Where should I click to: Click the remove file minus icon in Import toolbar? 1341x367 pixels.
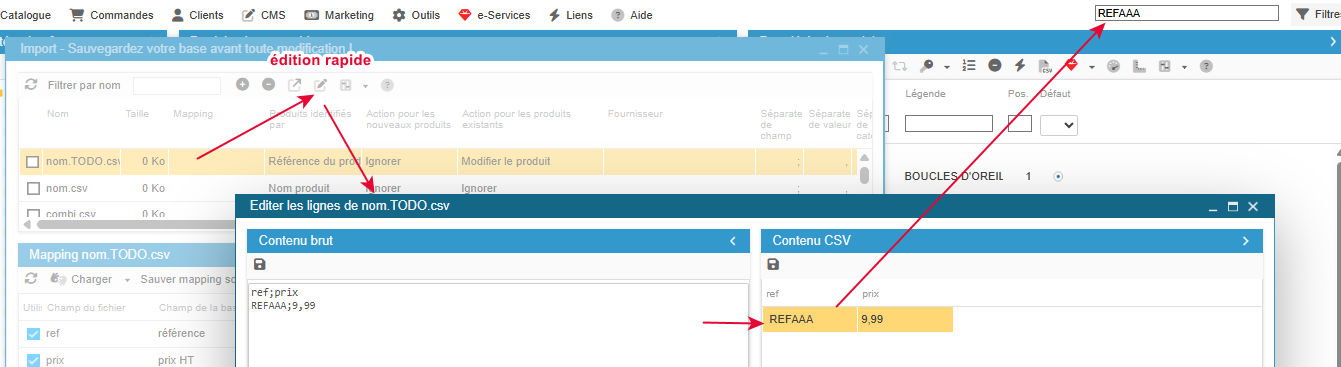pos(268,85)
